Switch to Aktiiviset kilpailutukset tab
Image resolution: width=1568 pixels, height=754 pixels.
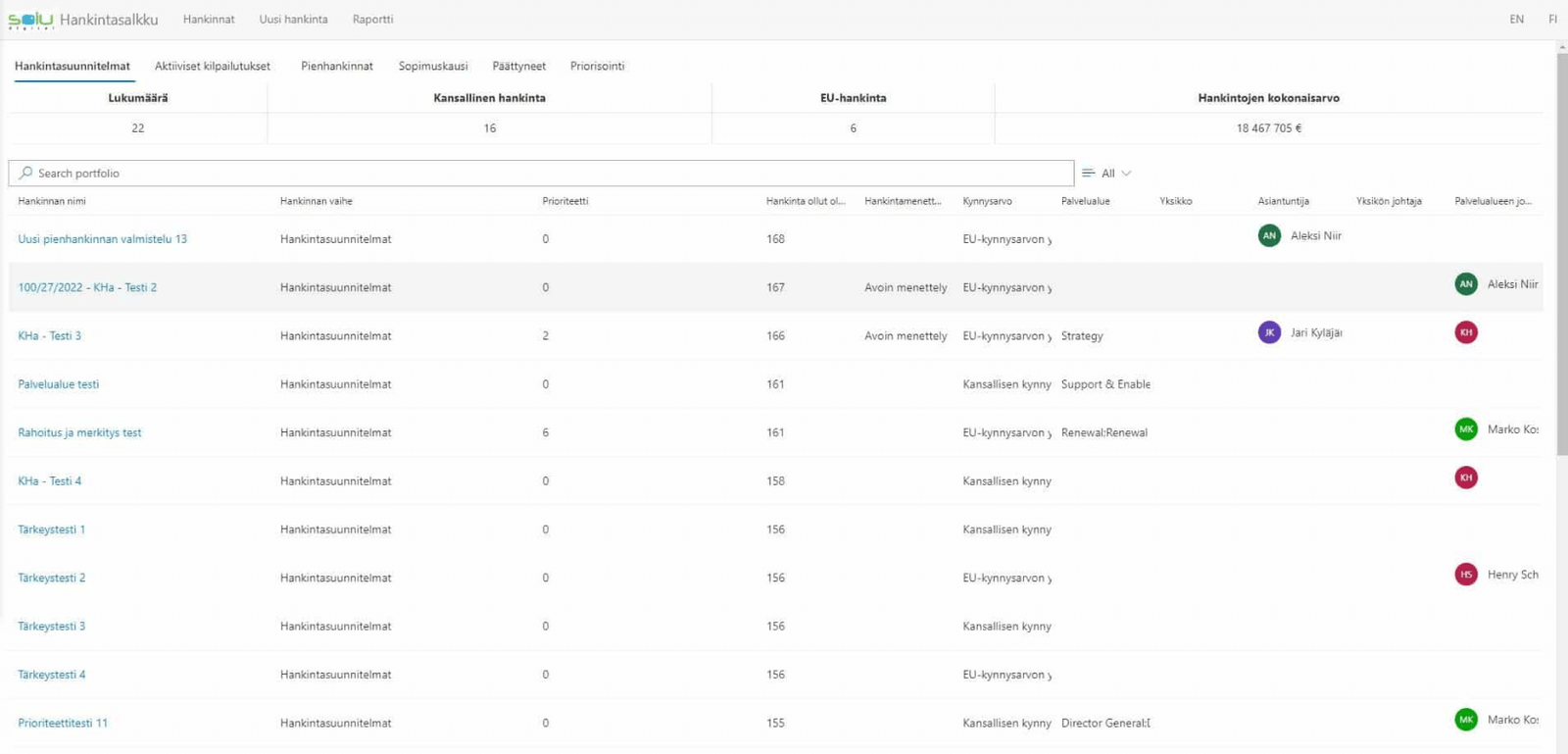213,66
